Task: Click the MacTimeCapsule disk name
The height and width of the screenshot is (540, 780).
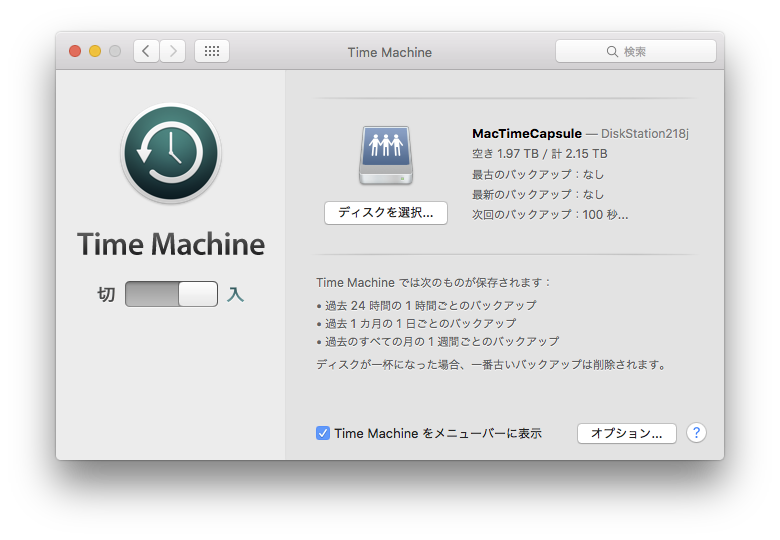Action: click(x=527, y=134)
